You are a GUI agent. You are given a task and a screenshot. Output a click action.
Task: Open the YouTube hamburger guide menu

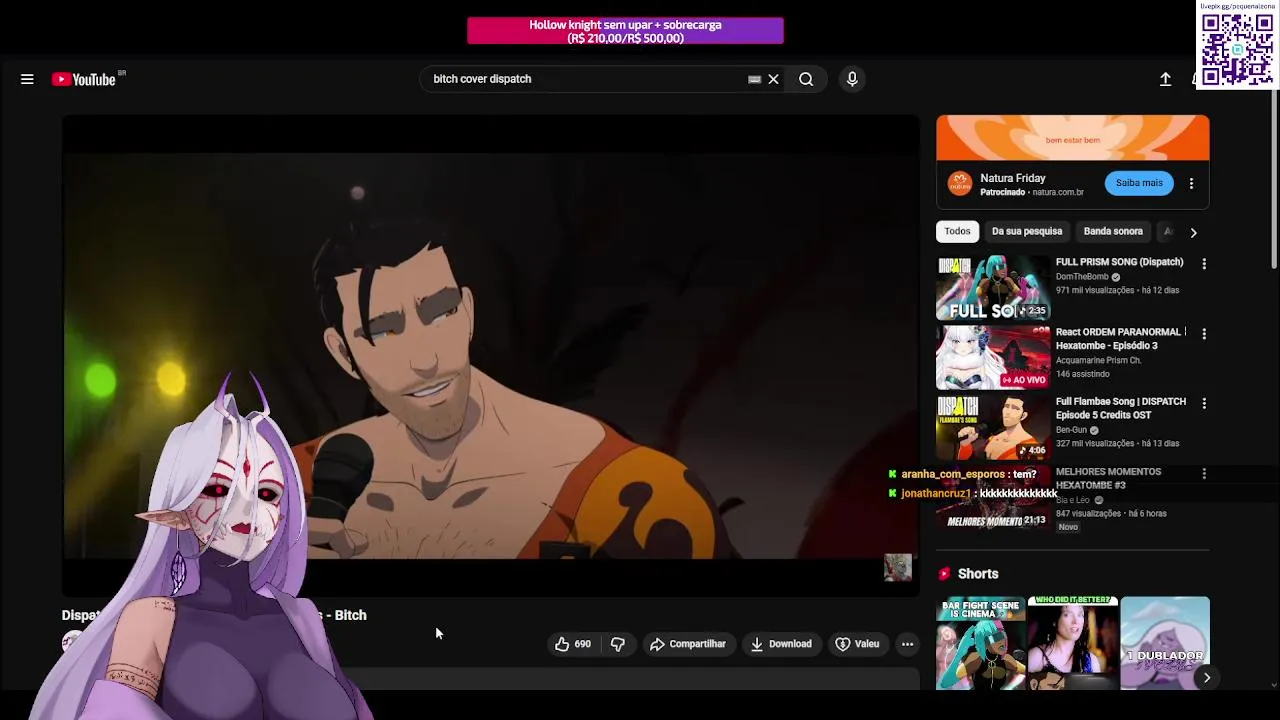pos(27,79)
